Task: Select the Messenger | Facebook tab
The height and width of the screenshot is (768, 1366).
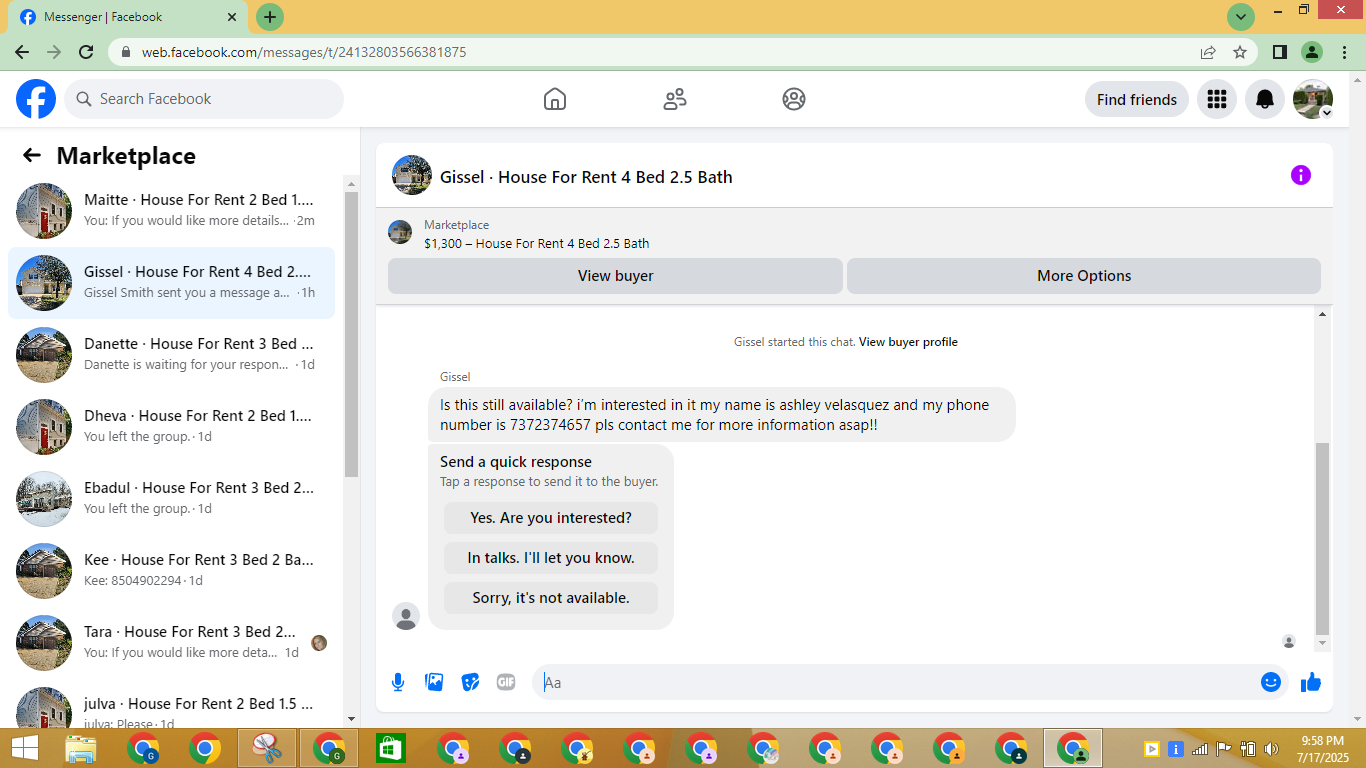Action: pyautogui.click(x=126, y=17)
